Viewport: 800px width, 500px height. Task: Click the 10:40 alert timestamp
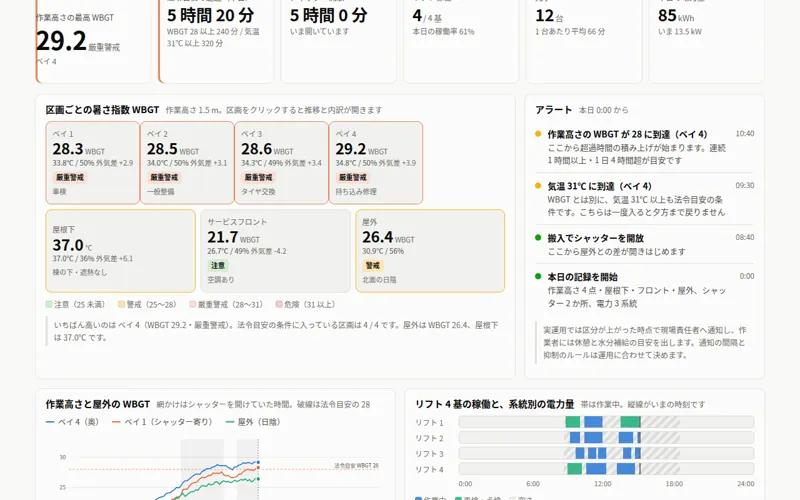745,134
